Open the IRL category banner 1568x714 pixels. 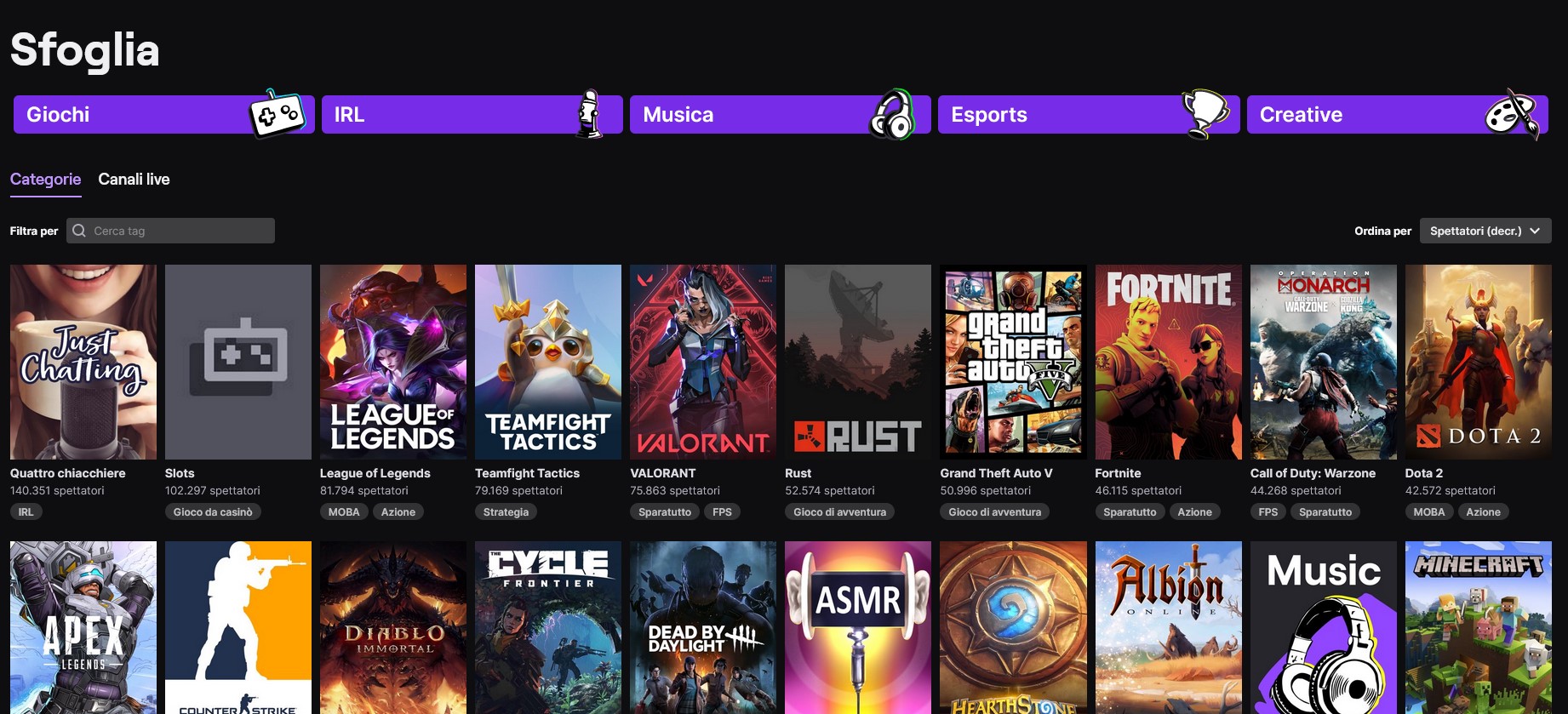click(x=472, y=115)
